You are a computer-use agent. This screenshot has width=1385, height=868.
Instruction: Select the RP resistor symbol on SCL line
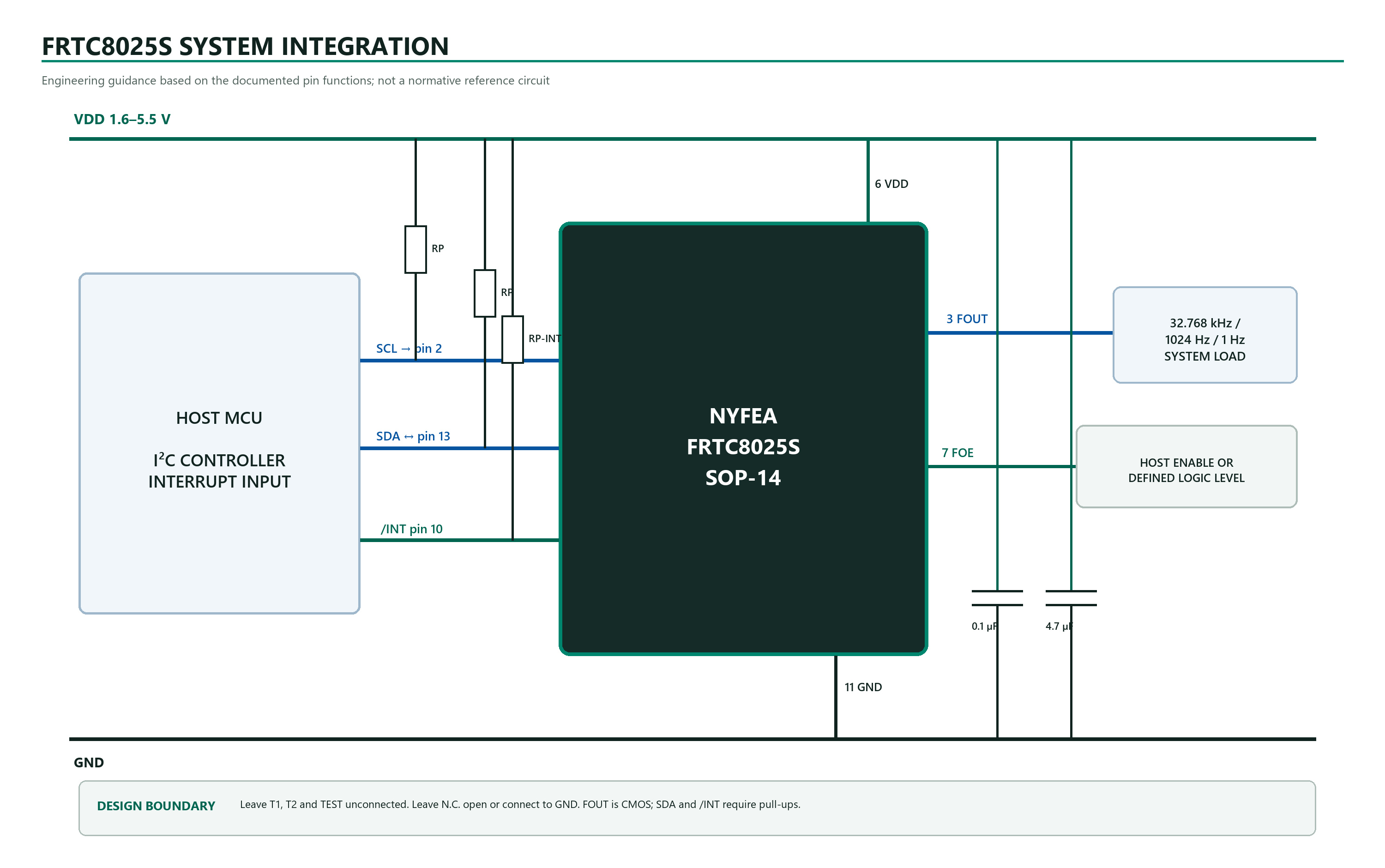415,250
